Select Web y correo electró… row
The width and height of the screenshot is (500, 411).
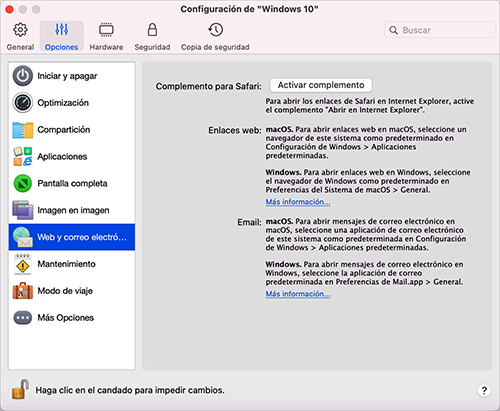coord(72,237)
